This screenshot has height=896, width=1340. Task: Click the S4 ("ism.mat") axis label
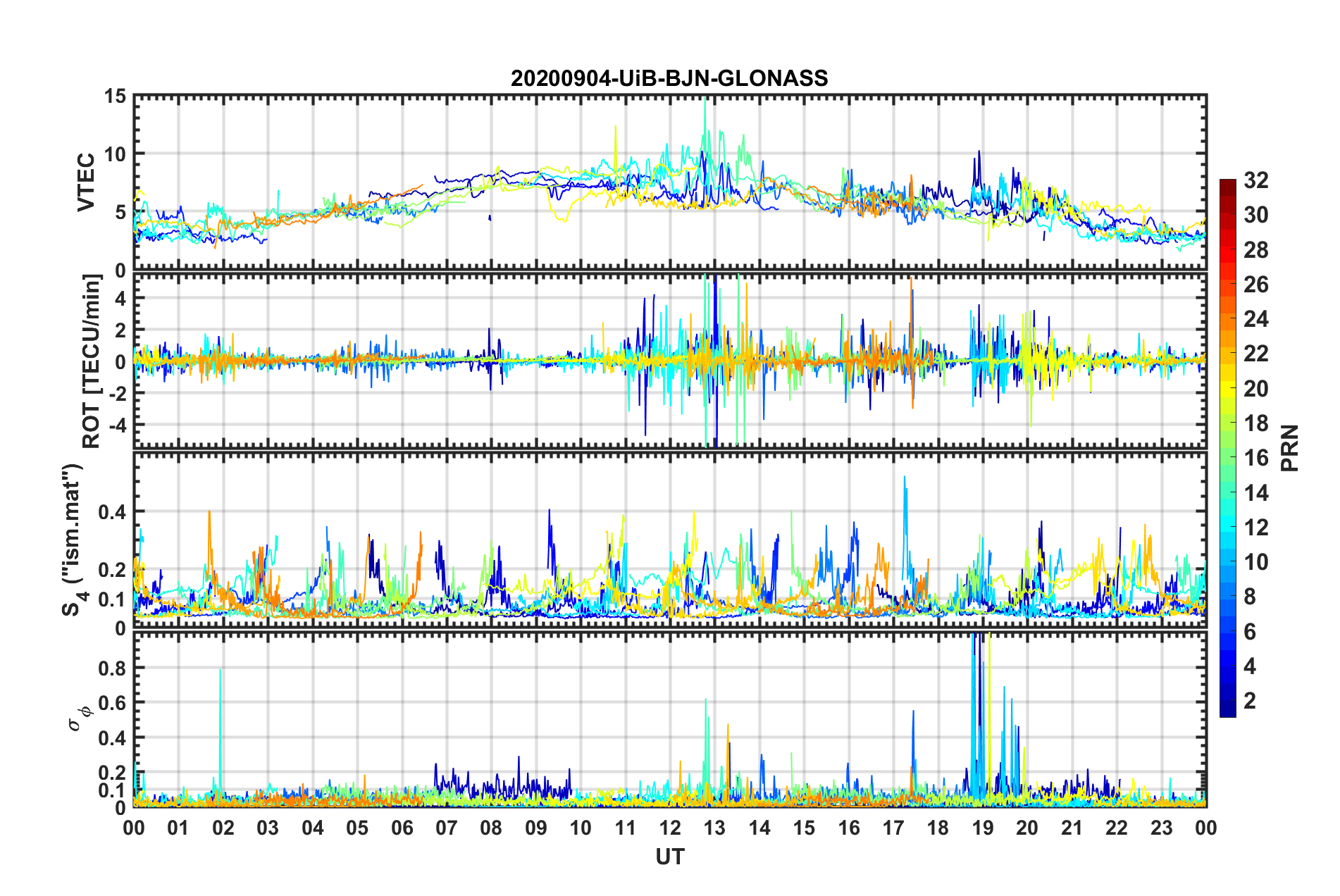click(x=73, y=540)
